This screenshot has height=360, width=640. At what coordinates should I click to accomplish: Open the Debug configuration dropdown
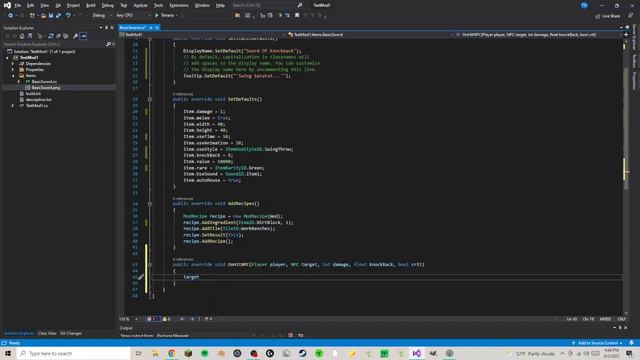point(101,16)
